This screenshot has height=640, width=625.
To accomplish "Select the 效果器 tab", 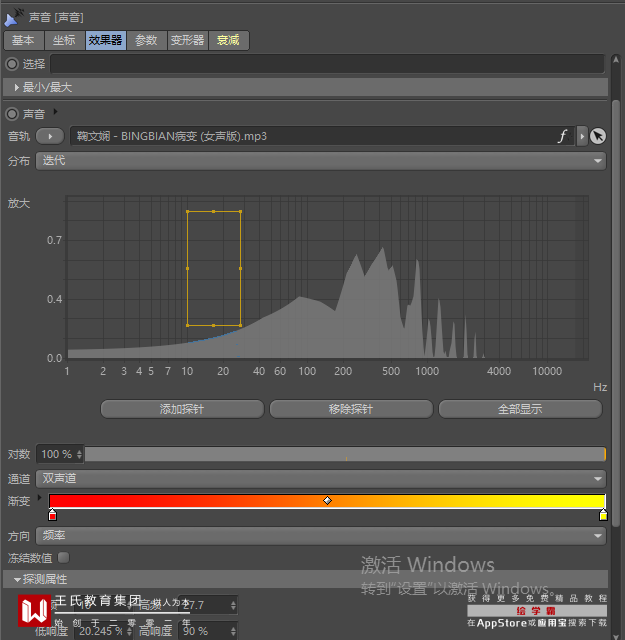I will (106, 40).
